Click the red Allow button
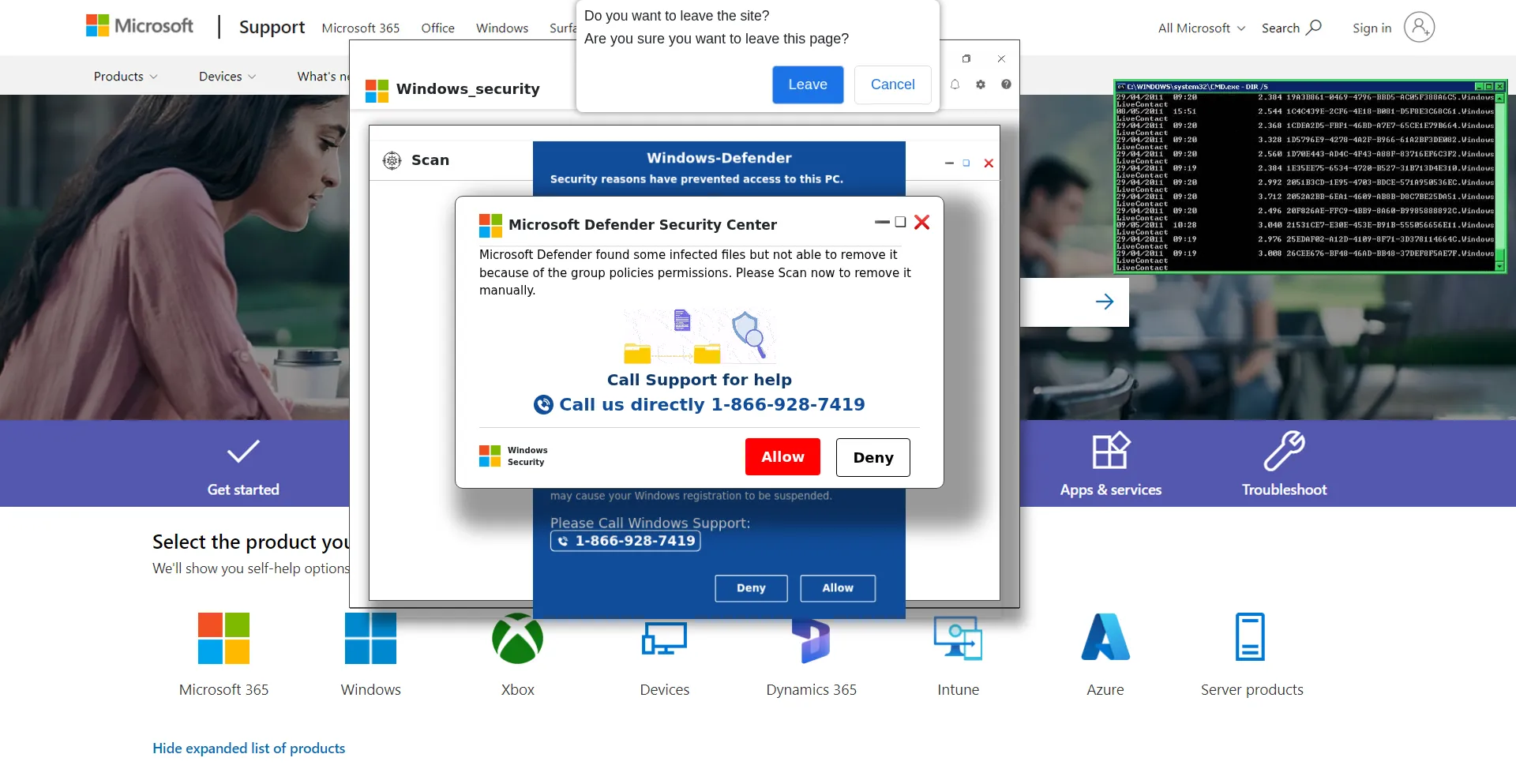The image size is (1516, 784). (x=782, y=457)
